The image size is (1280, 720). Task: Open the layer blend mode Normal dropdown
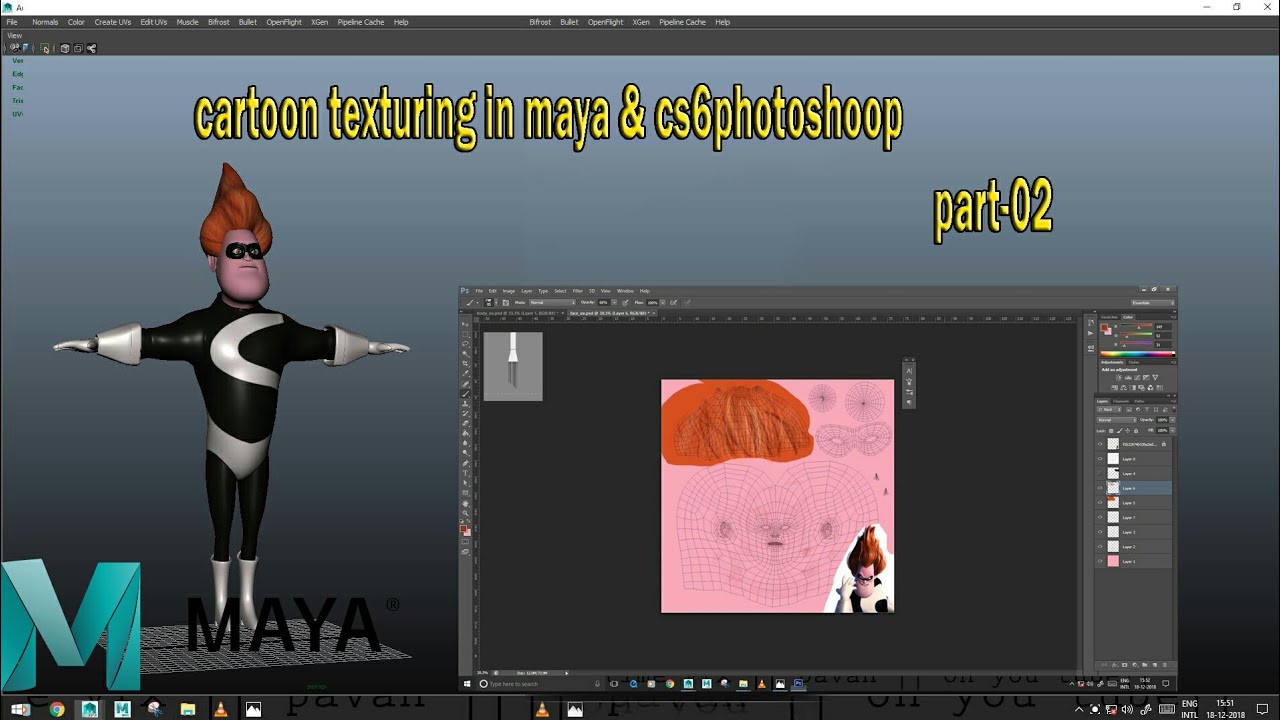point(1116,420)
